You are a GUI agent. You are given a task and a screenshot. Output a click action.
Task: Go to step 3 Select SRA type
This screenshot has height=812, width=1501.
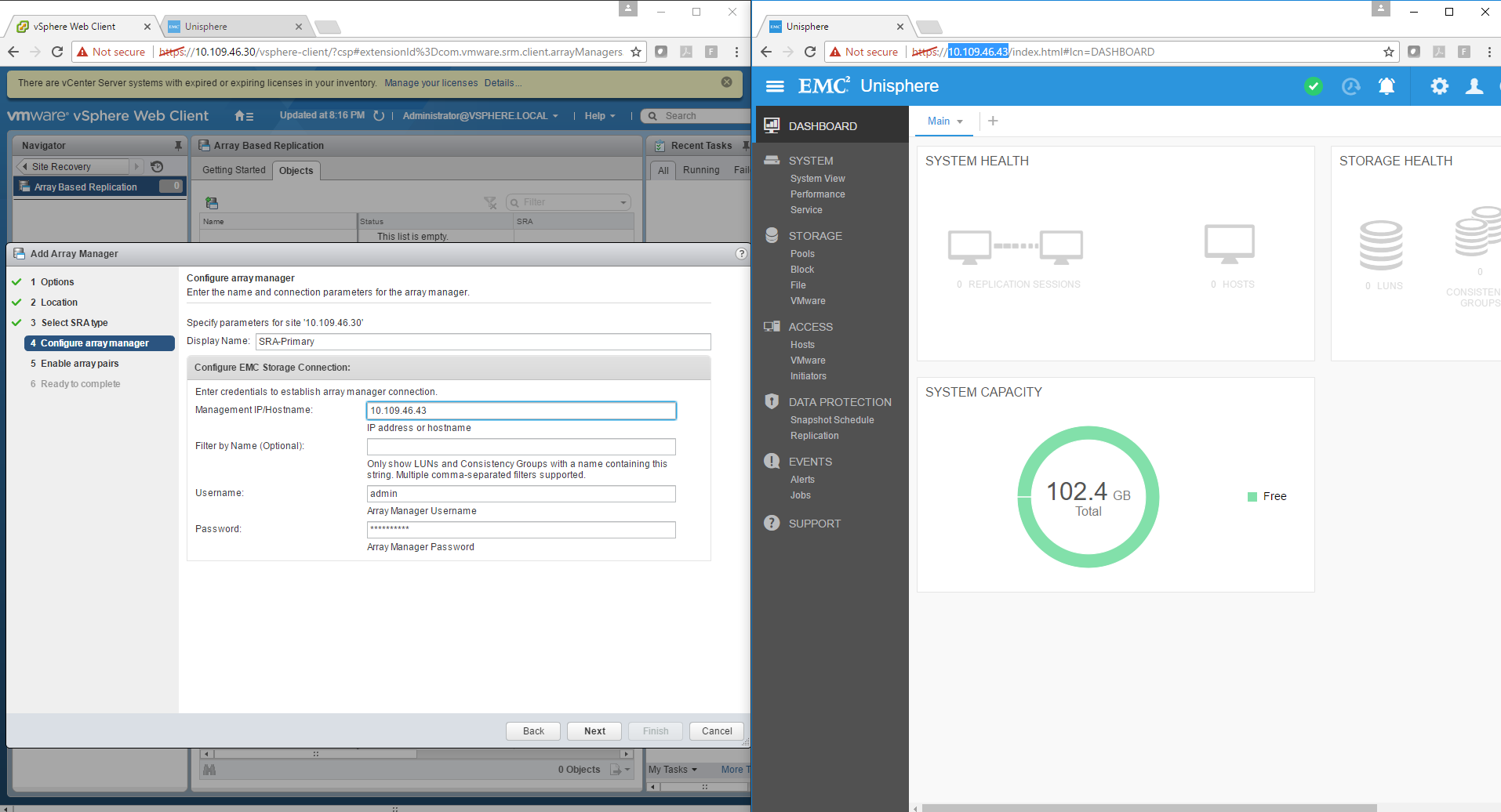click(75, 323)
